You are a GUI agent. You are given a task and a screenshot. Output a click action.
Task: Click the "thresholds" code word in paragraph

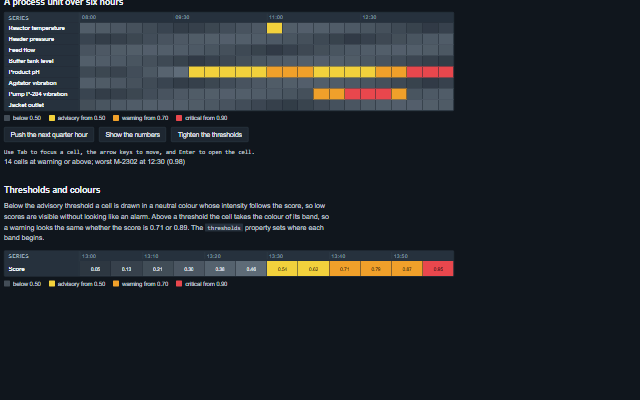[x=224, y=228]
